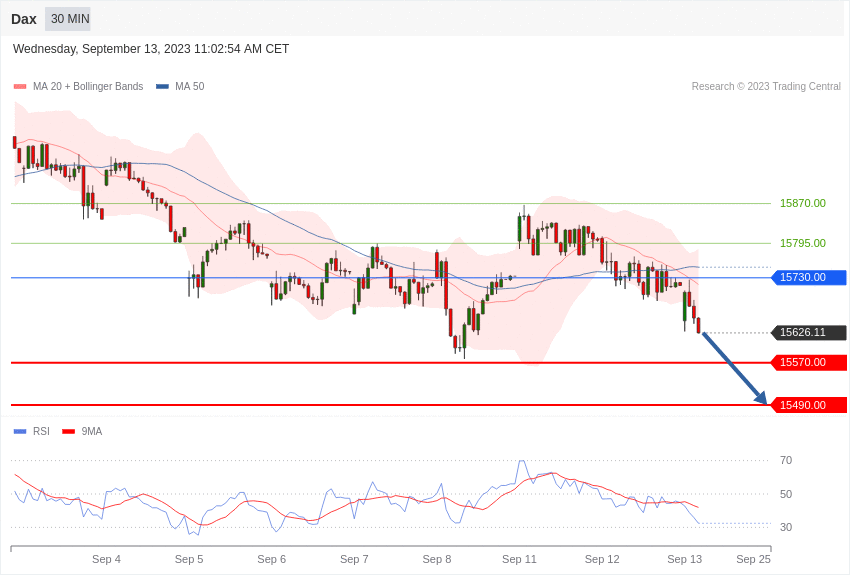Click the Sep 11 date axis label
The height and width of the screenshot is (576, 850).
[519, 559]
